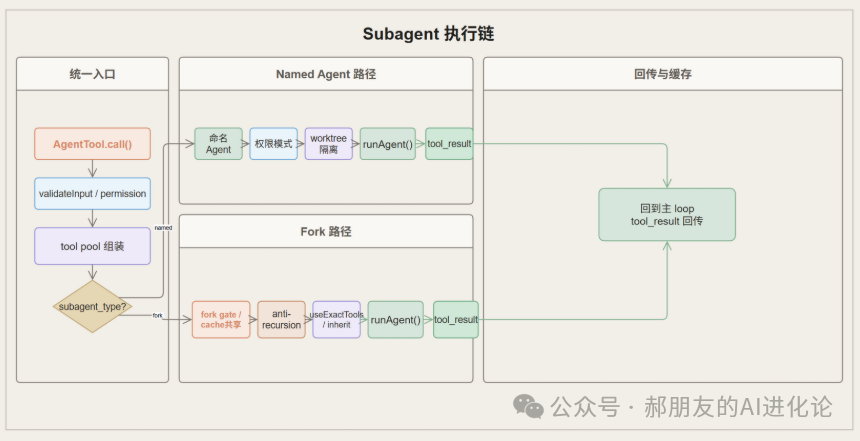Select tool_result in the Fork path
The height and width of the screenshot is (441, 860).
point(455,320)
